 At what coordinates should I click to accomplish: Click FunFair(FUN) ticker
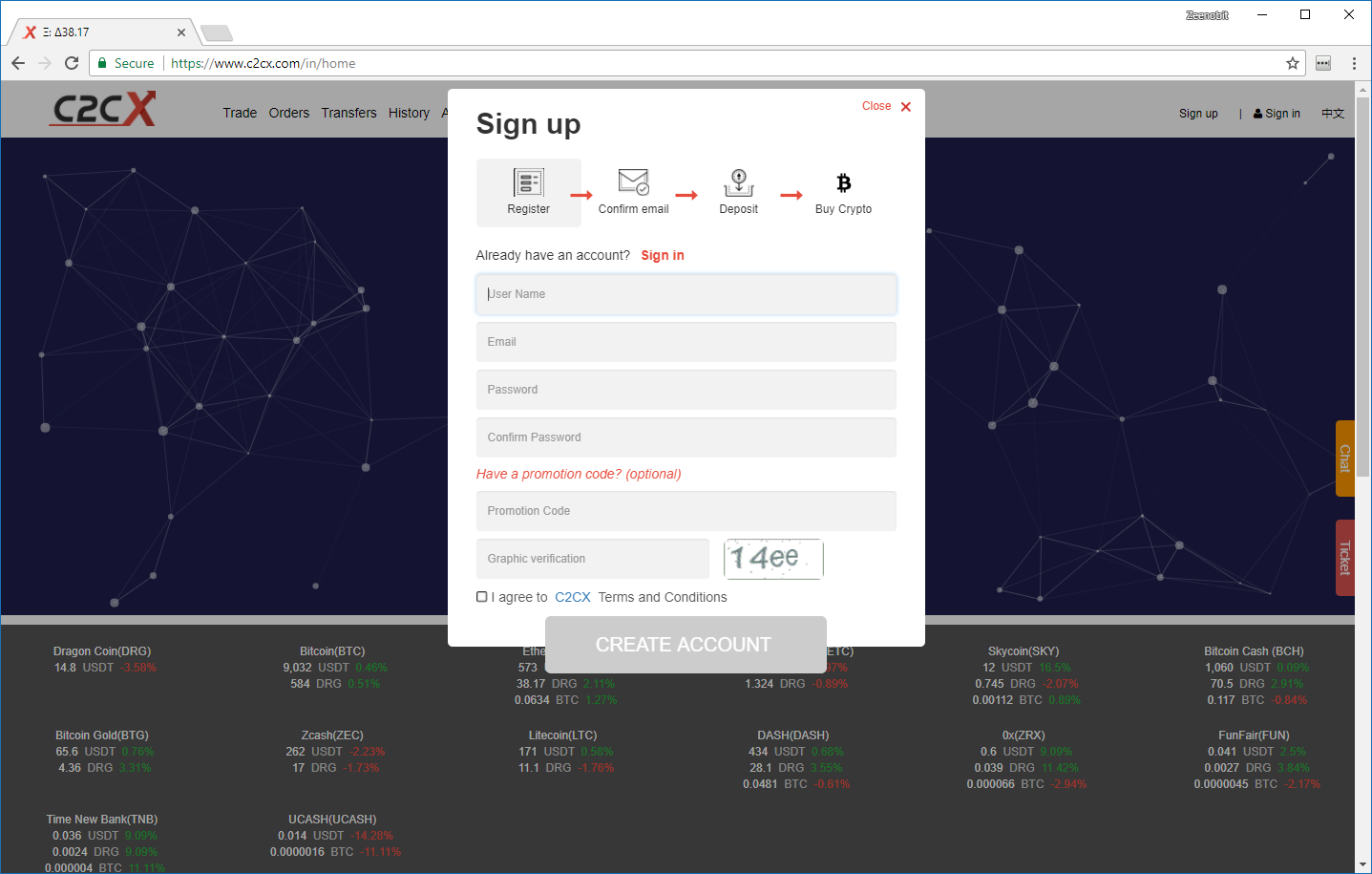point(1254,735)
